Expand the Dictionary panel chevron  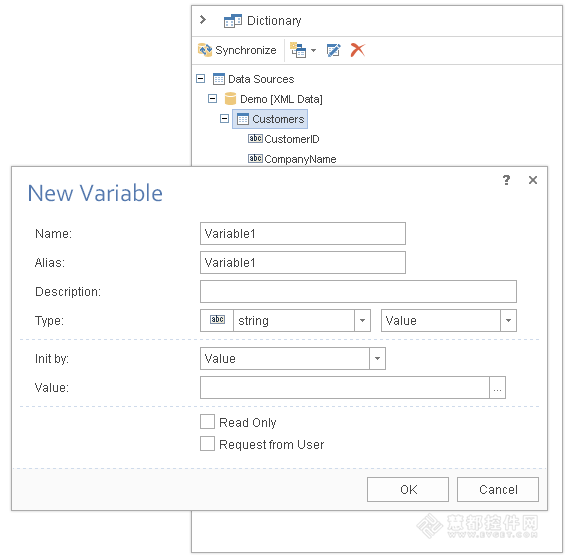(202, 20)
